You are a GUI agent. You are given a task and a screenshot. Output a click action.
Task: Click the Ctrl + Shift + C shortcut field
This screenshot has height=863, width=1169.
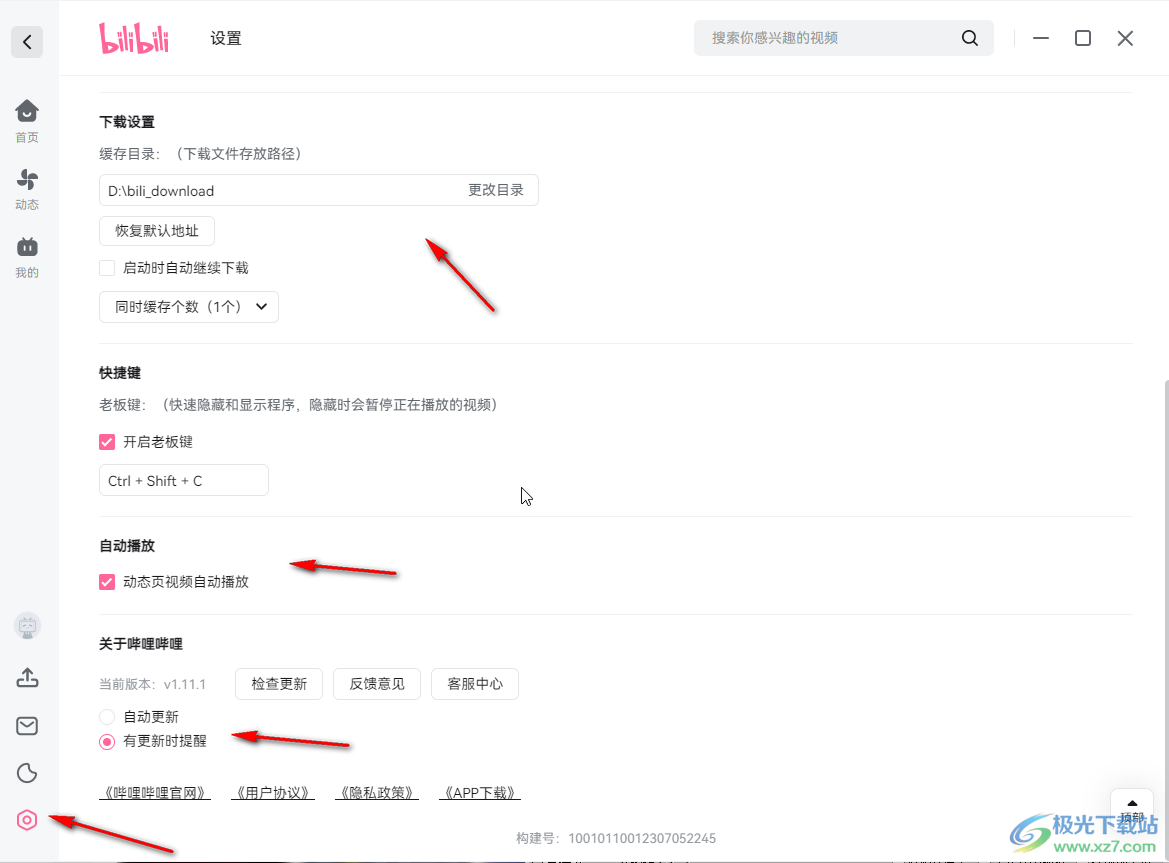[183, 480]
